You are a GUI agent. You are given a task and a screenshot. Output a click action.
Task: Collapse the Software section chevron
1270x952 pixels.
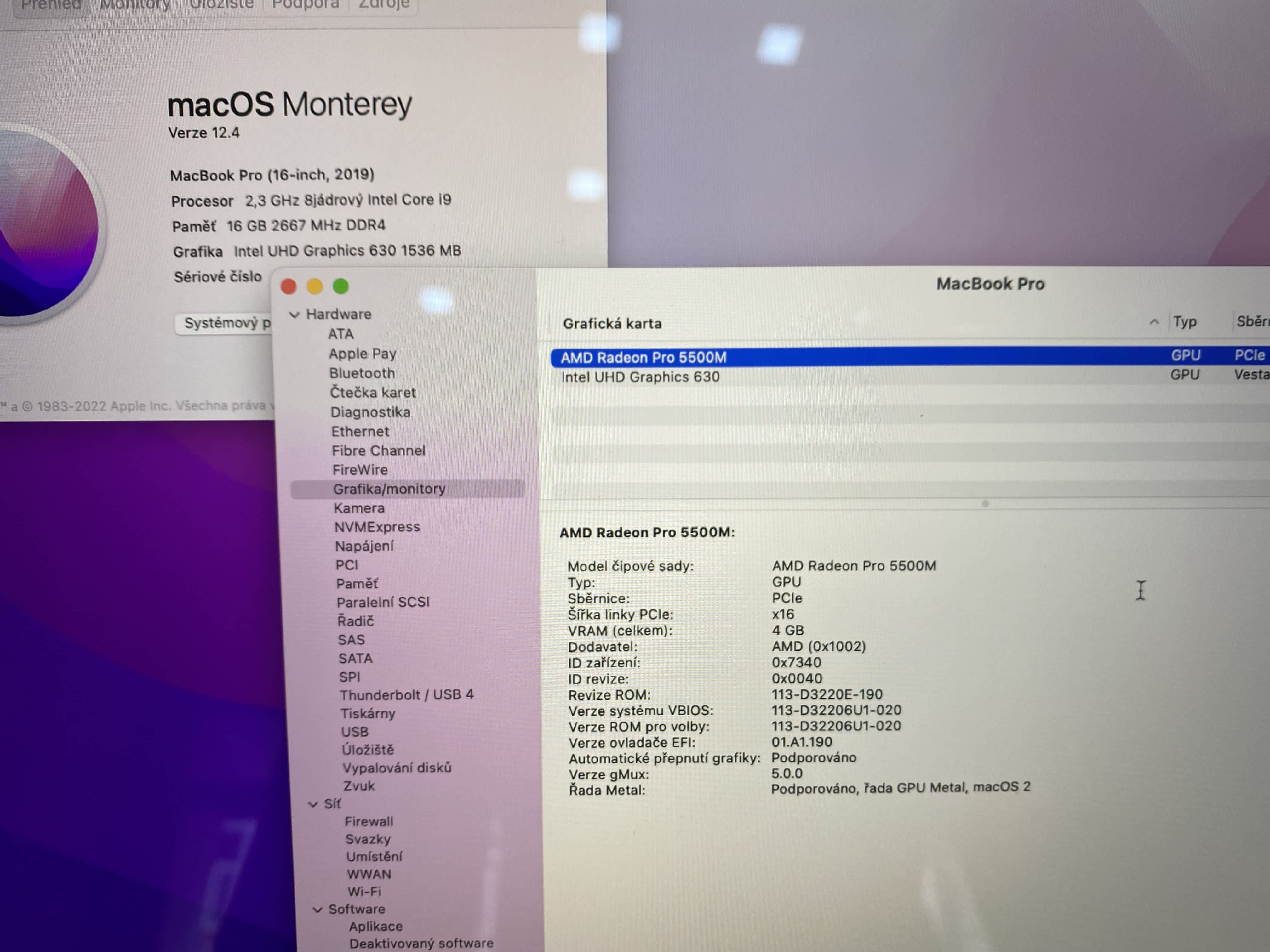[x=317, y=909]
